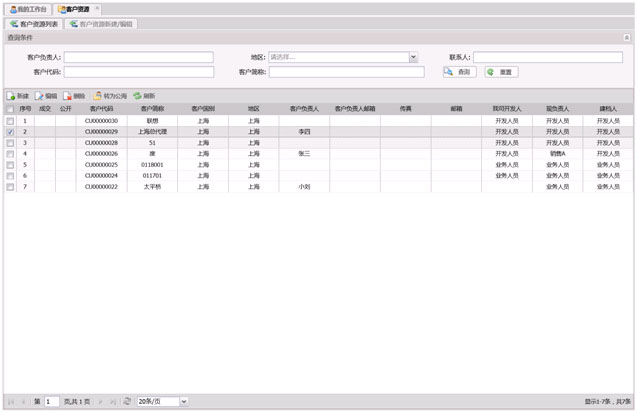637x413 pixels.
Task: Switch to 我的工作台 tab
Action: coord(27,9)
